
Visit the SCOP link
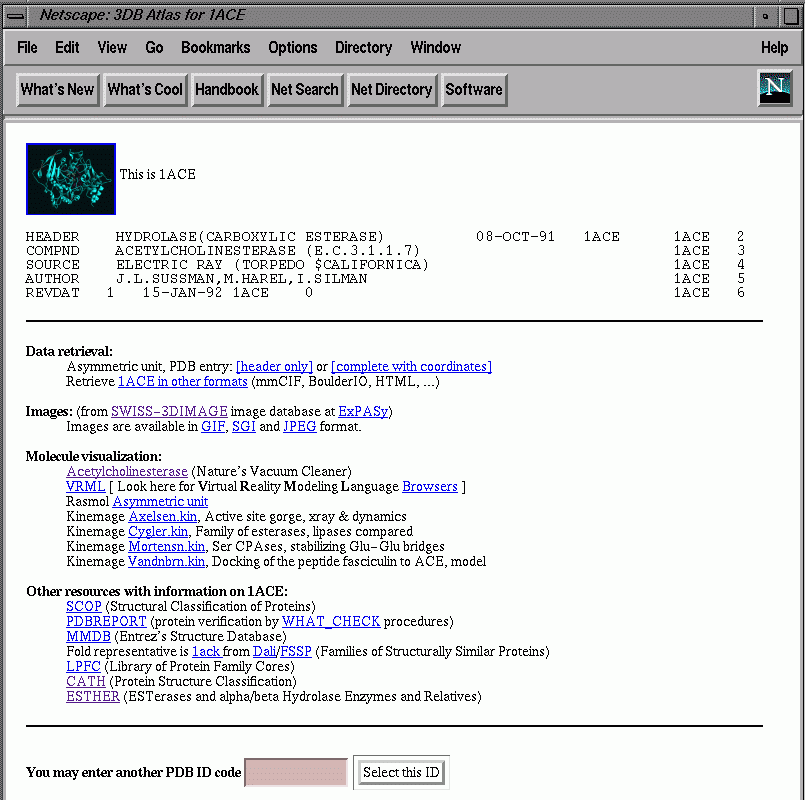(x=84, y=606)
